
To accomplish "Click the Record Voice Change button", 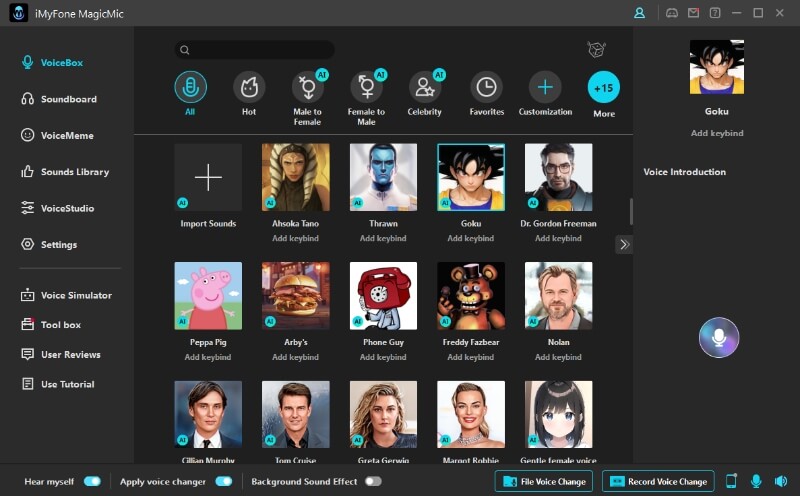I will pos(658,481).
